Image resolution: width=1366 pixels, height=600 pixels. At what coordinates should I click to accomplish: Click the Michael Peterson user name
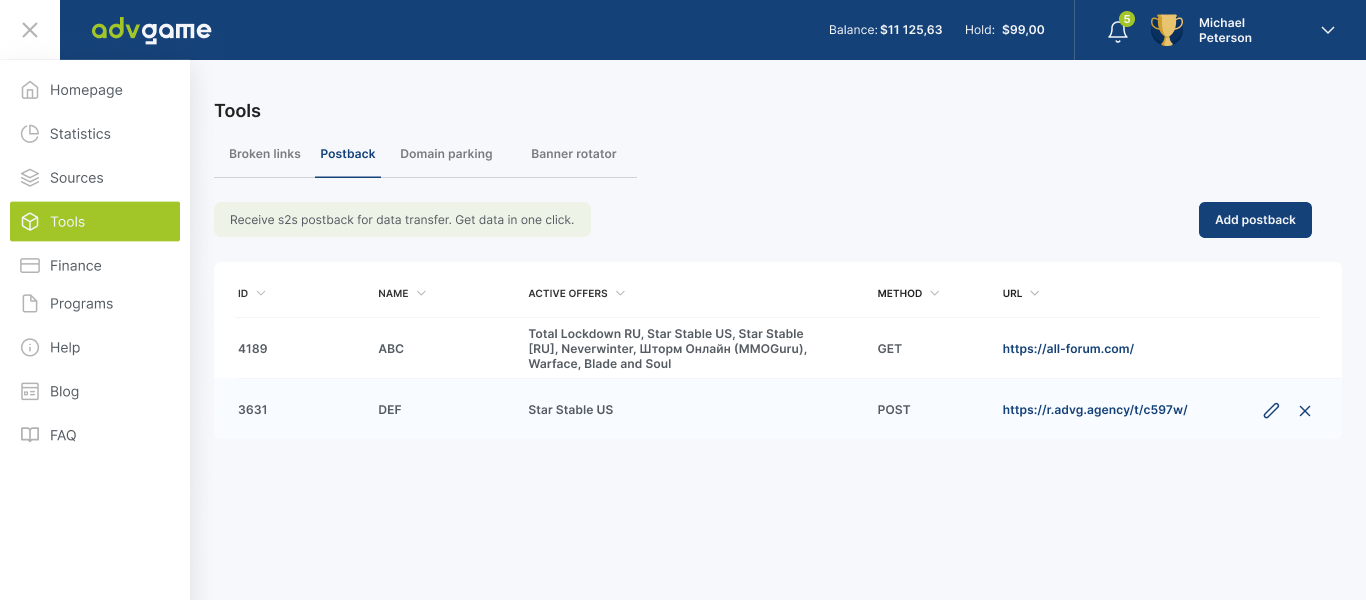click(1225, 30)
